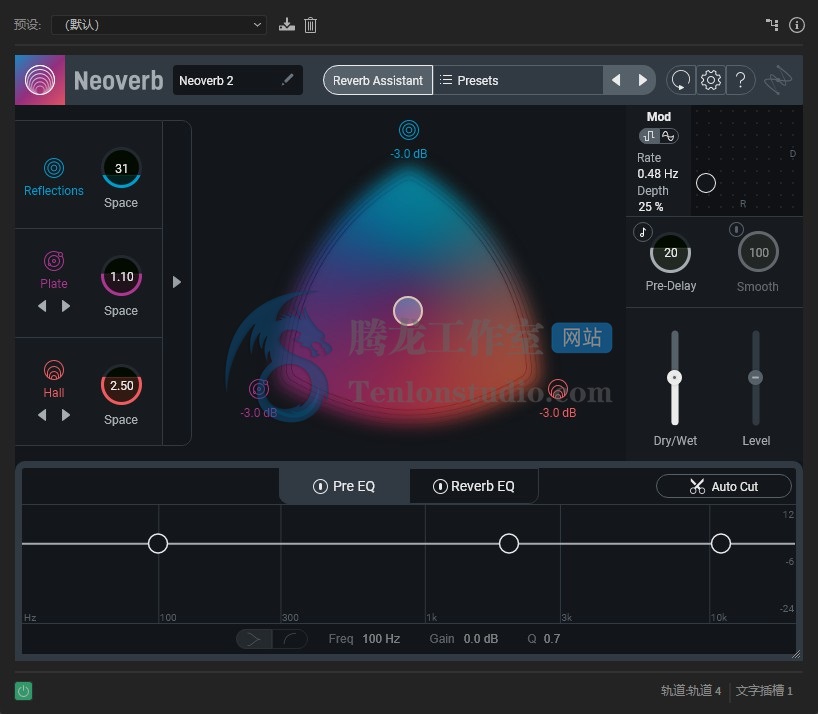
Task: Click Mod Depth value 25 %
Action: pos(651,207)
